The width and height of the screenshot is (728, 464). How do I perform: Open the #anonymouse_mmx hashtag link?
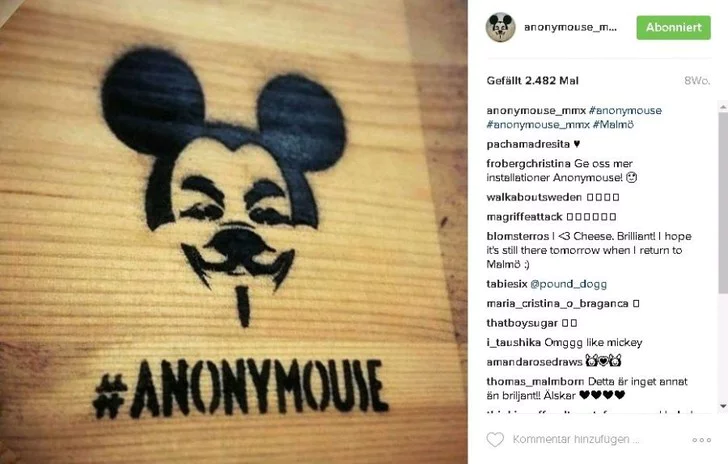pyautogui.click(x=538, y=124)
